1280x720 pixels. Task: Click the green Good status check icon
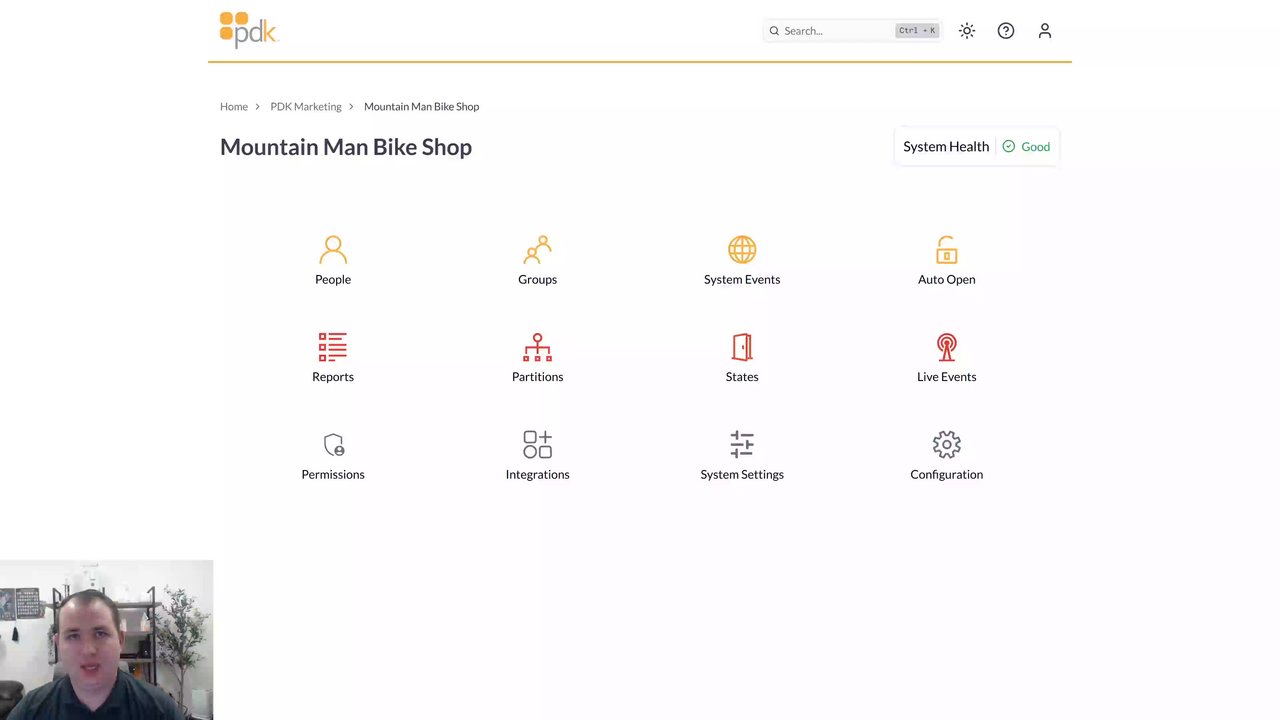coord(1009,146)
